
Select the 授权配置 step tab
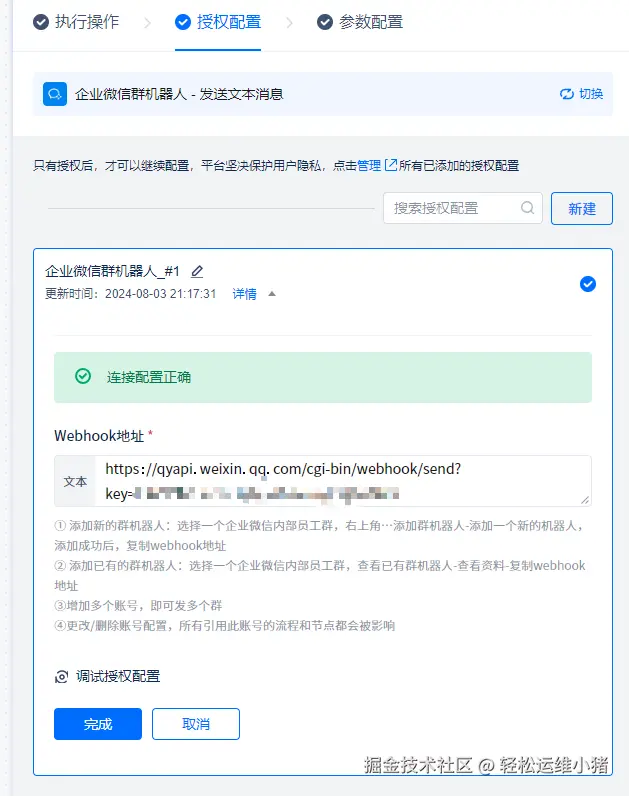218,22
